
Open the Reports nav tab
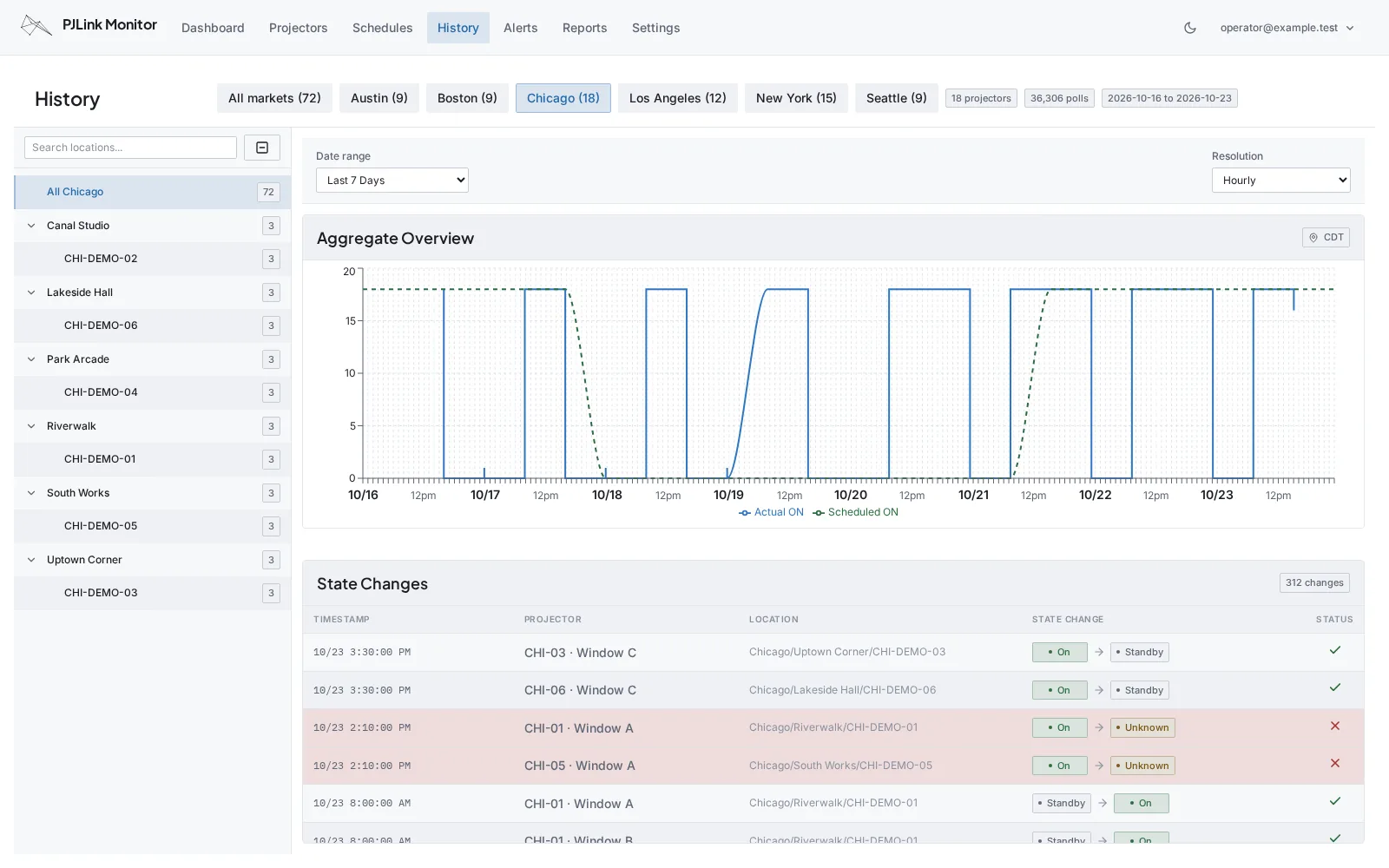(585, 28)
